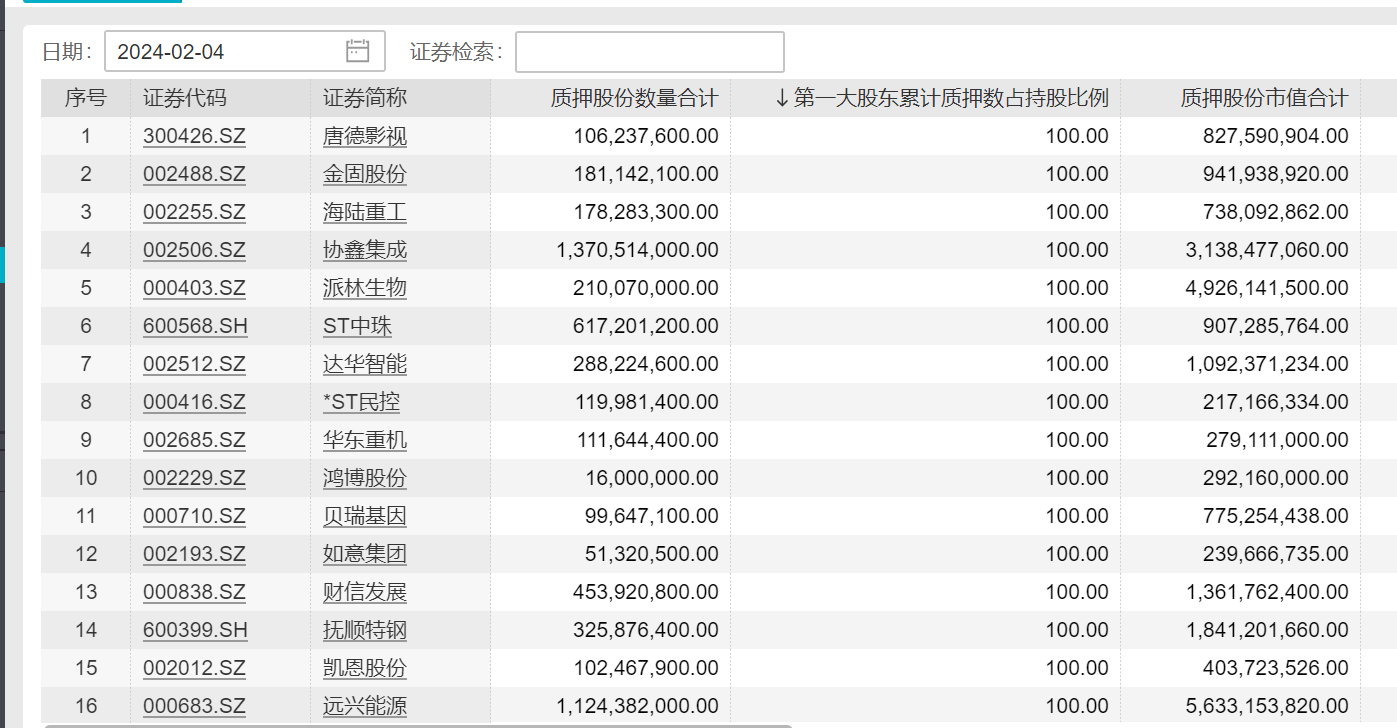The height and width of the screenshot is (728, 1397).
Task: Open stock code 600568.SH for ST中珠
Action: point(194,325)
